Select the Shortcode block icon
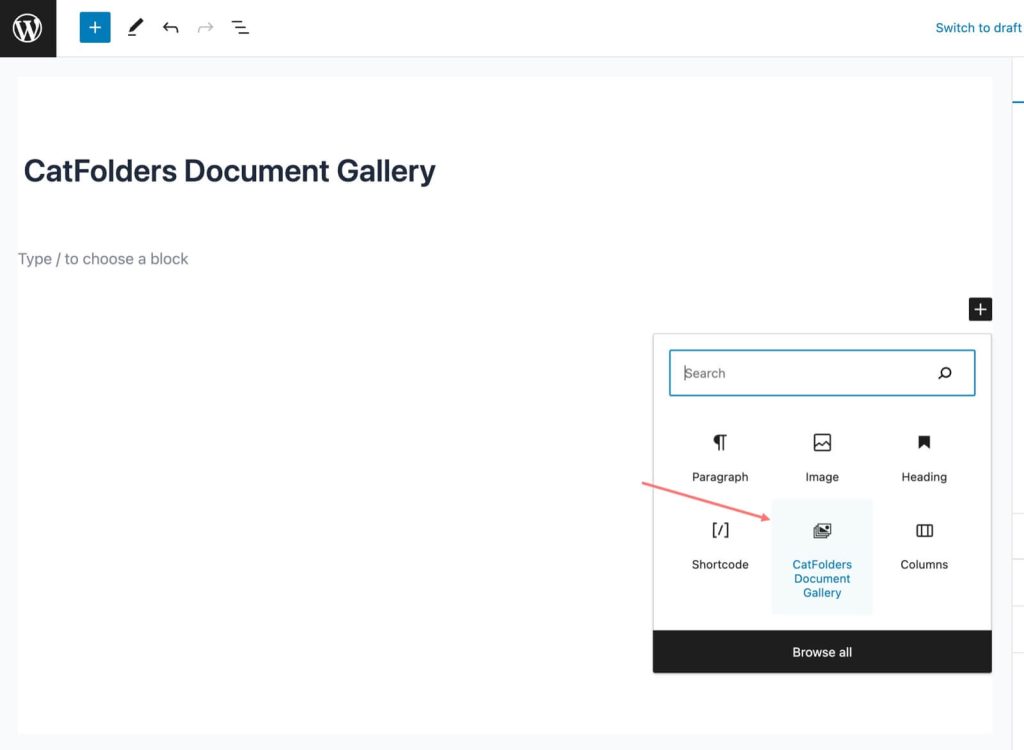This screenshot has height=750, width=1024. [x=720, y=530]
